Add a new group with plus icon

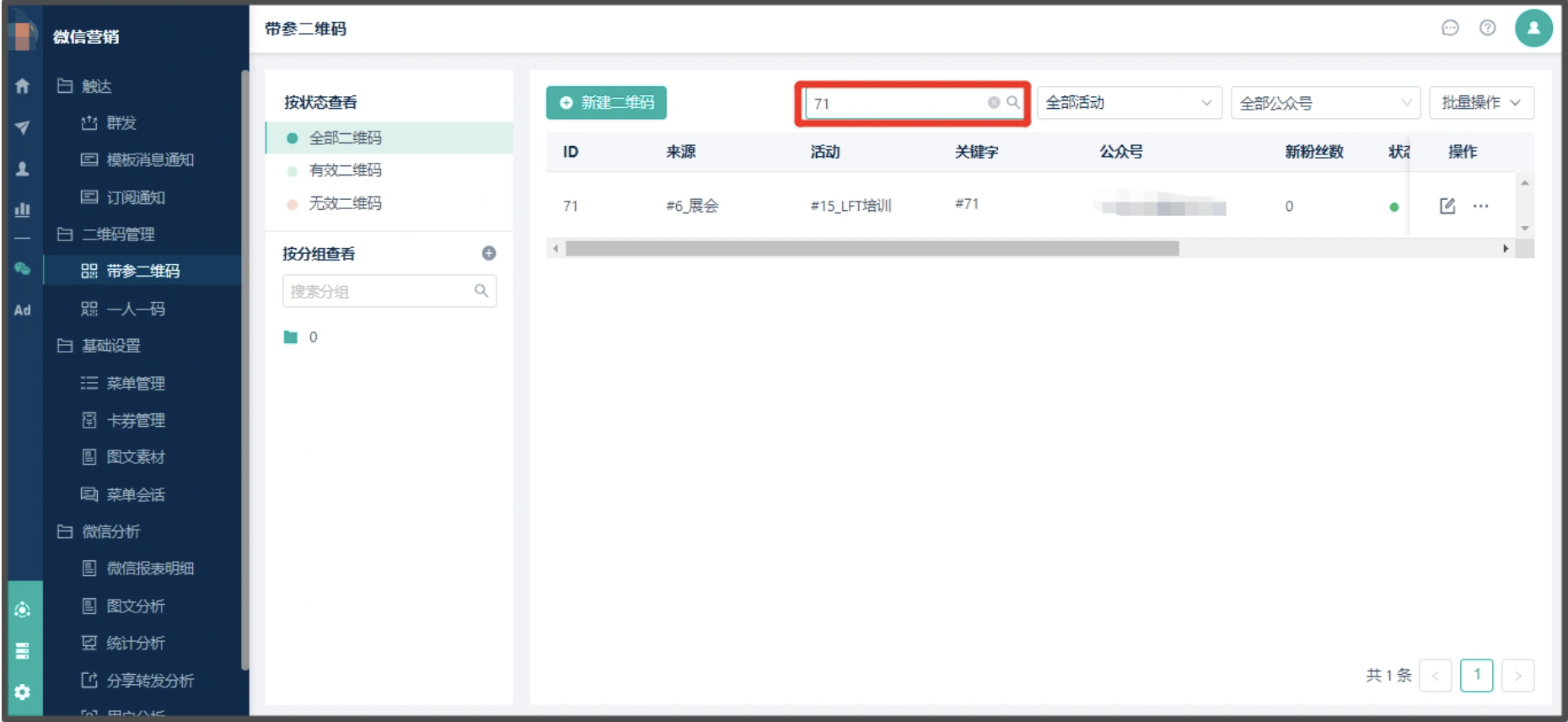point(489,253)
